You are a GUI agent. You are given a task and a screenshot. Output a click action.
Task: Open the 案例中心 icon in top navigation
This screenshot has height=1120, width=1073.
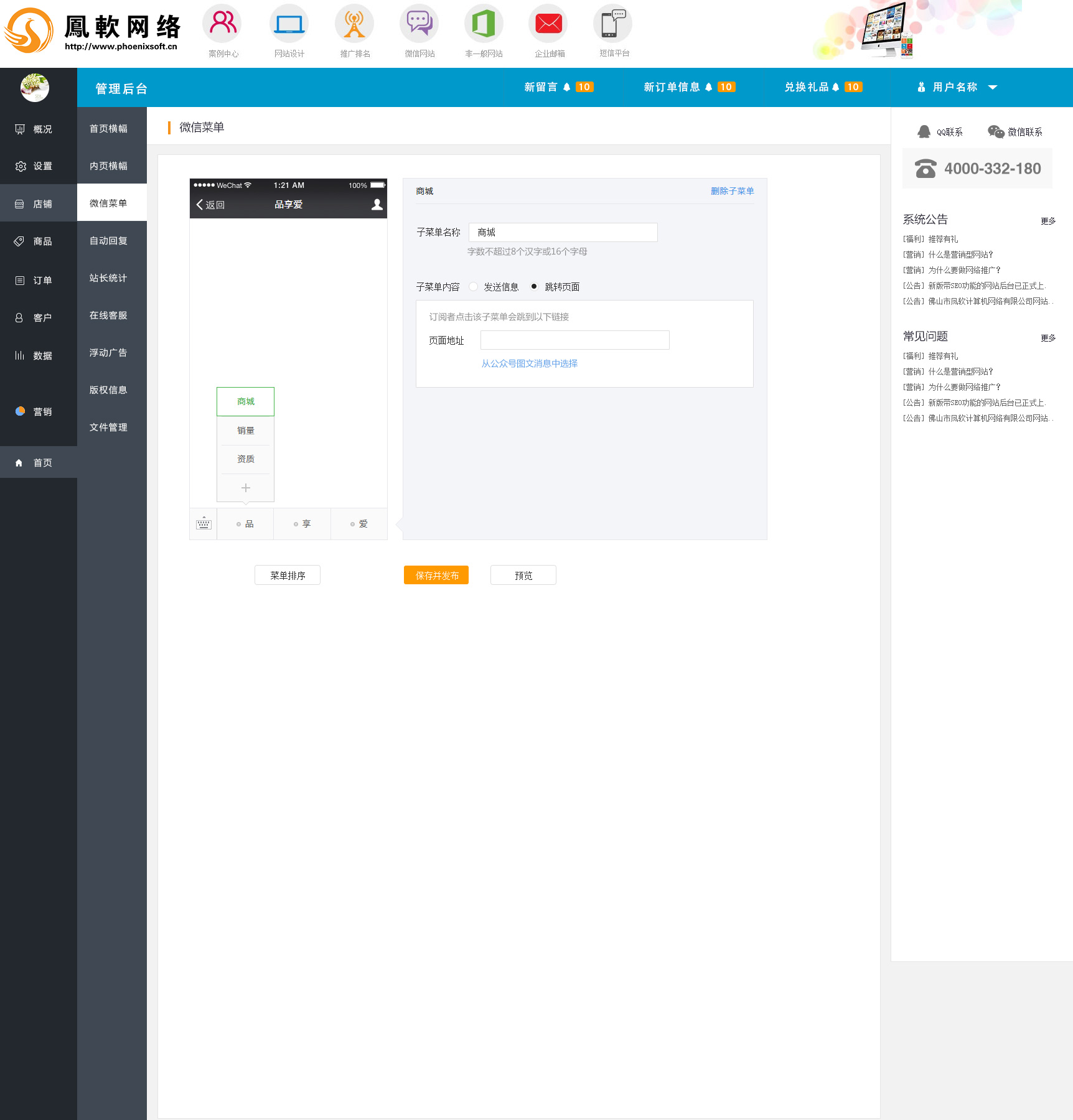[x=222, y=24]
